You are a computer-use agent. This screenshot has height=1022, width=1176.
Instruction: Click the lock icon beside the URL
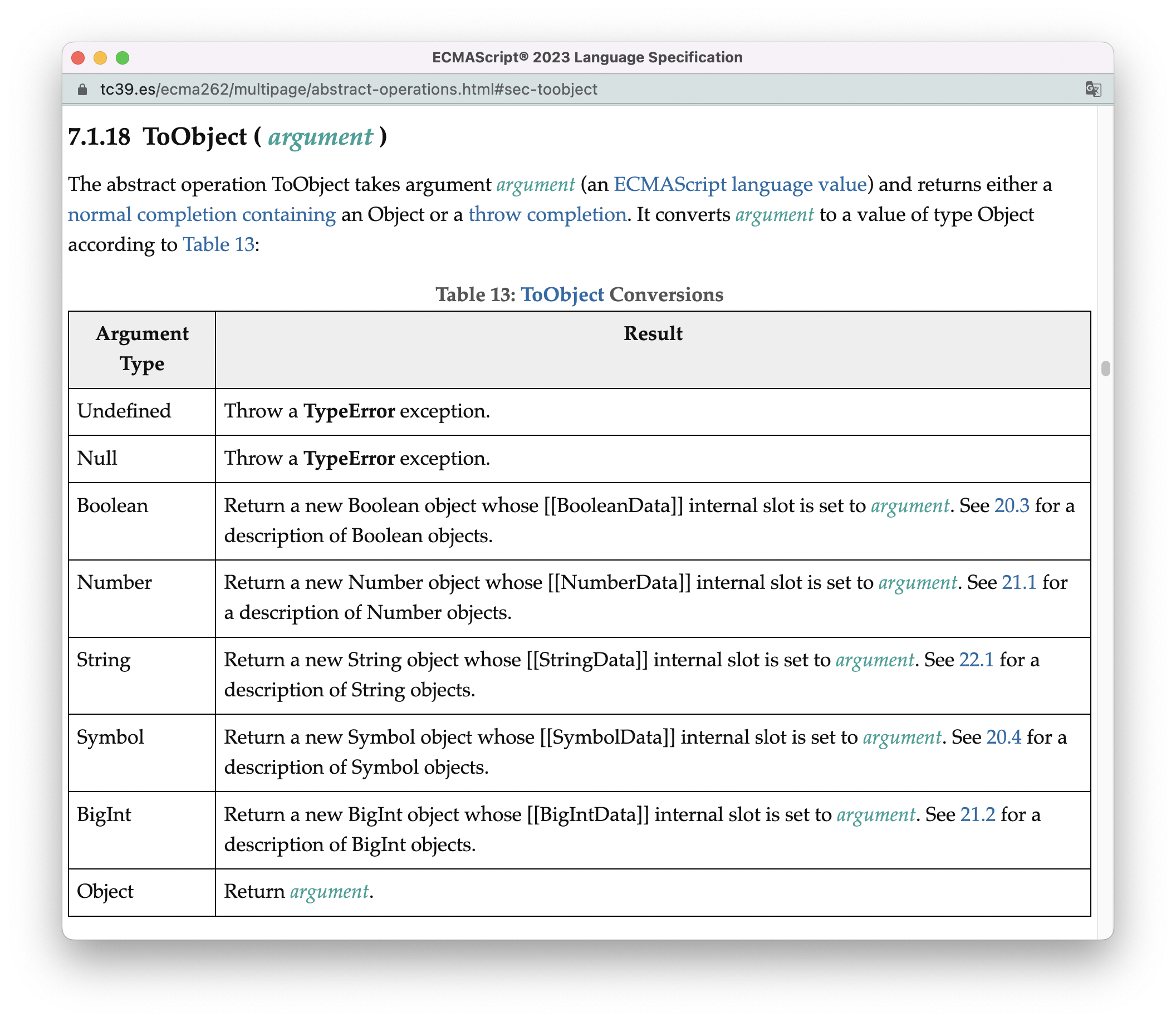point(82,90)
